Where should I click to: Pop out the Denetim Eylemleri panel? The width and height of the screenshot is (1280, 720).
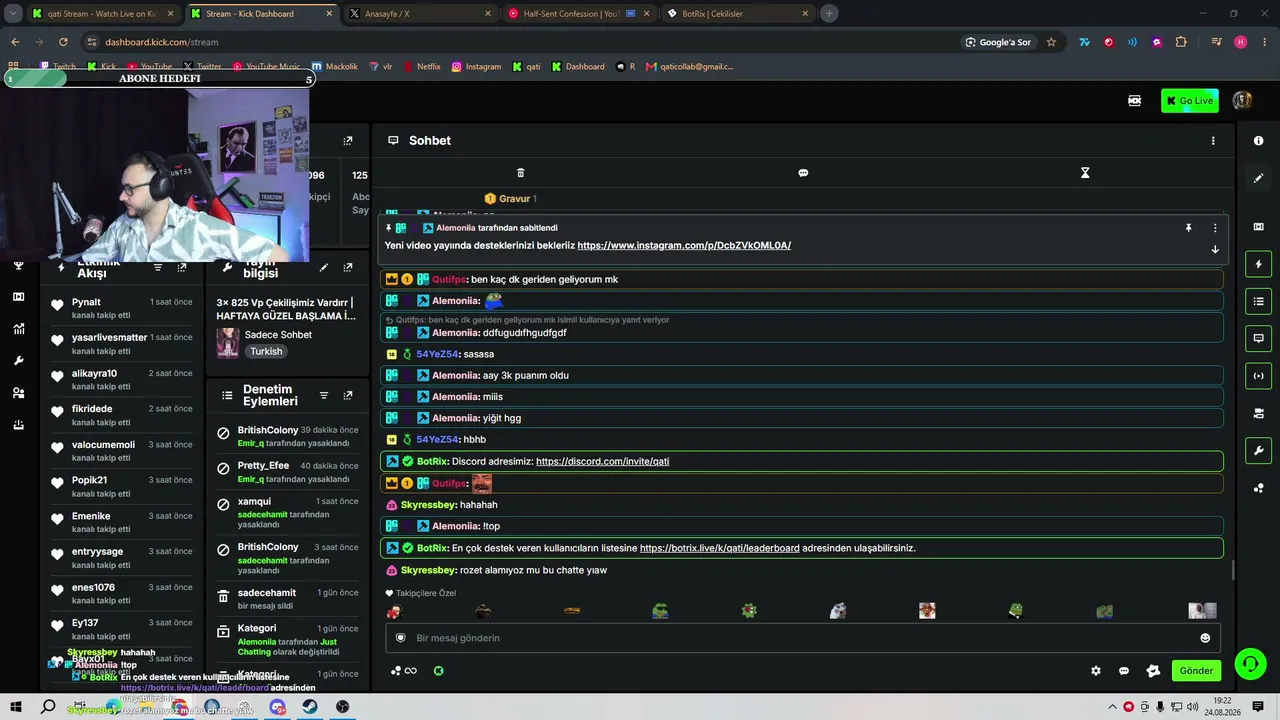coord(348,396)
